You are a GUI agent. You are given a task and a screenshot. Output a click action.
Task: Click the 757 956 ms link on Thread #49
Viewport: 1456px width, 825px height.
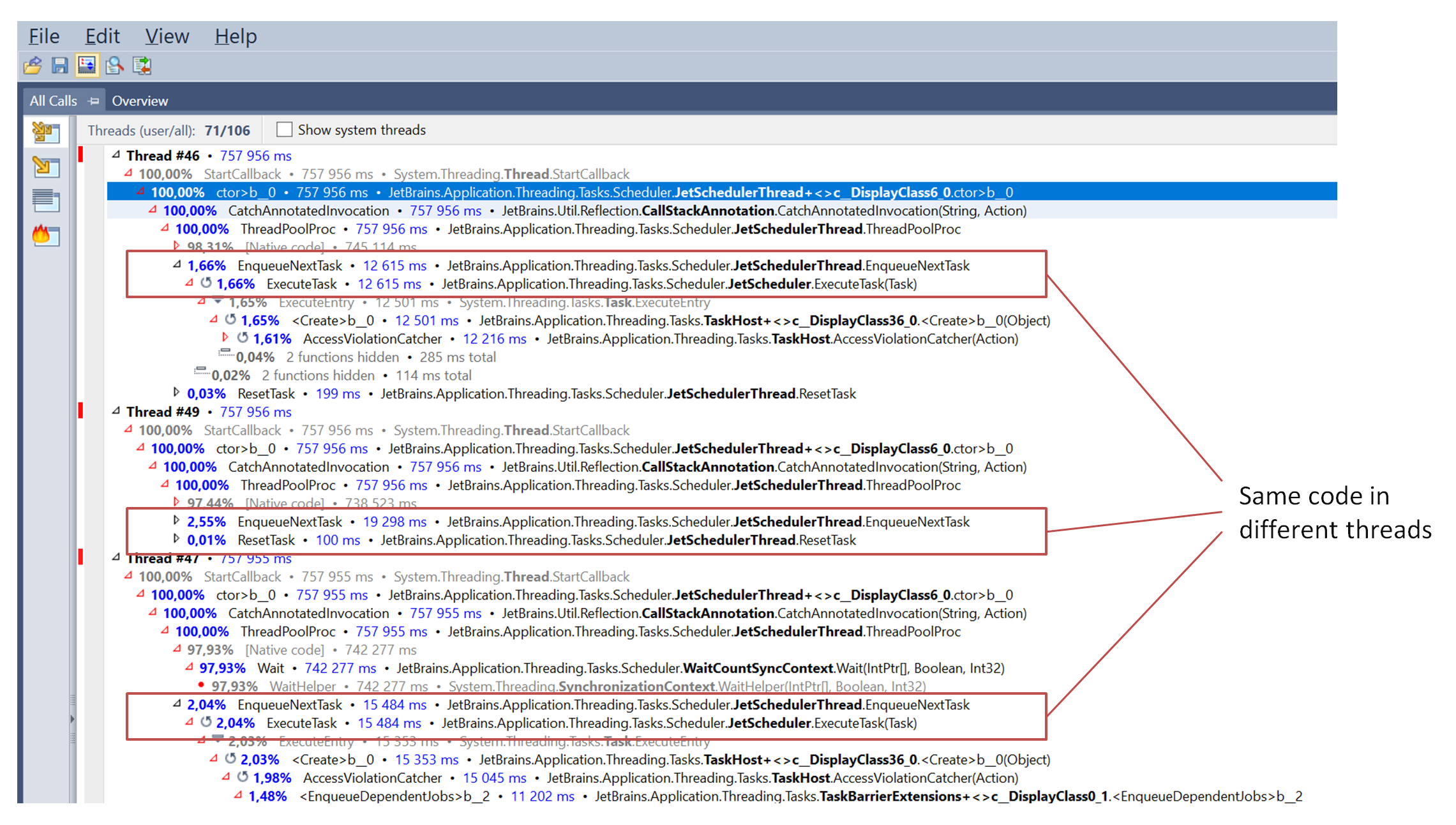click(x=255, y=412)
